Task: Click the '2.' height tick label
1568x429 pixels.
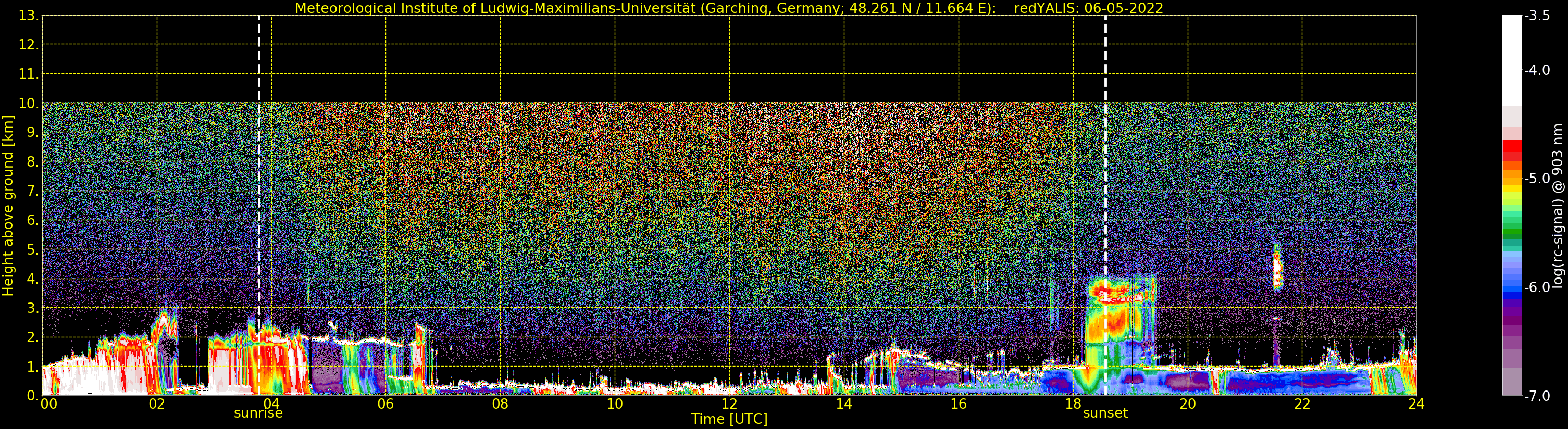Action: pos(33,337)
